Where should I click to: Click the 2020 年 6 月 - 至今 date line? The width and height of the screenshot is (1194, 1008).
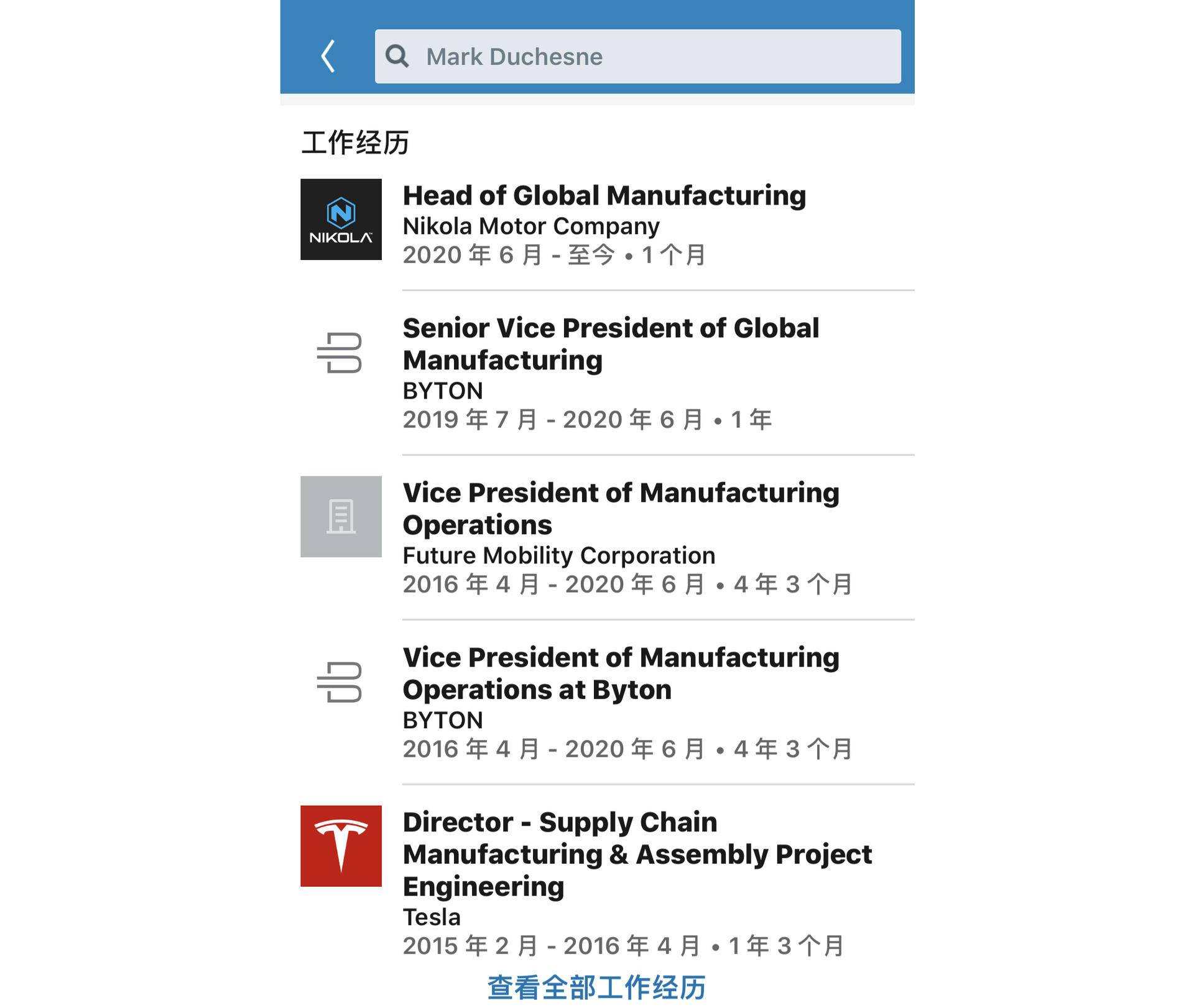click(554, 255)
